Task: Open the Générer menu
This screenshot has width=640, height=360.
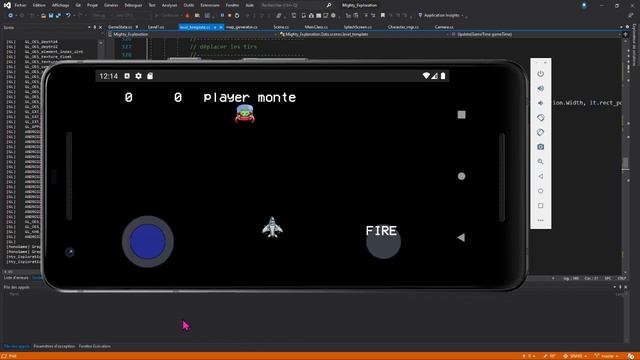Action: click(x=111, y=5)
